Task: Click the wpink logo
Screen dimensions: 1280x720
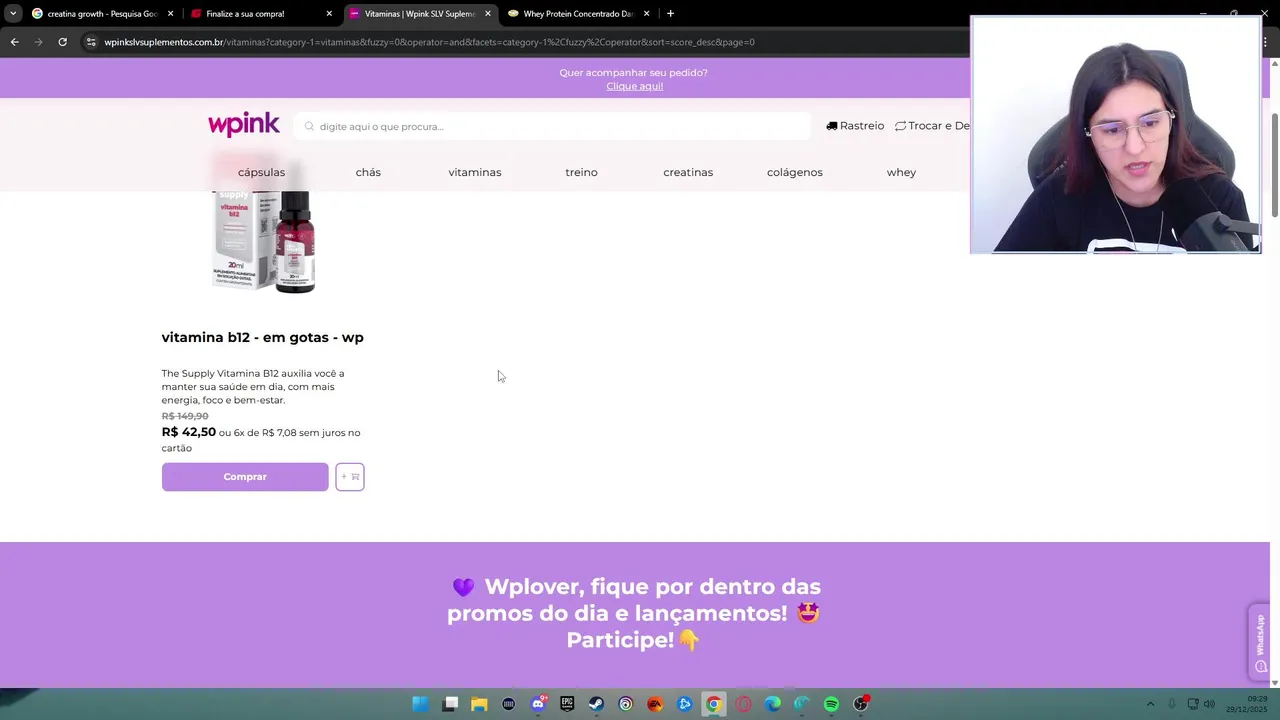Action: [244, 125]
